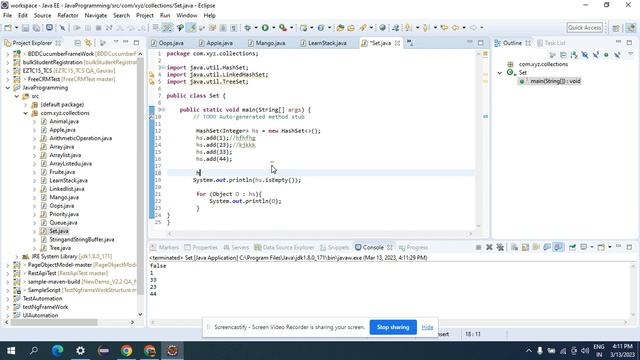
Task: Click the Hide link on the sharing bar
Action: click(x=427, y=327)
